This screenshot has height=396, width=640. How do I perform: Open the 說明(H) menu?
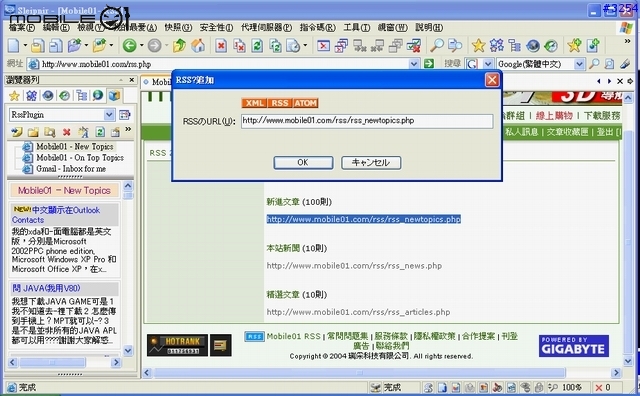[x=429, y=27]
